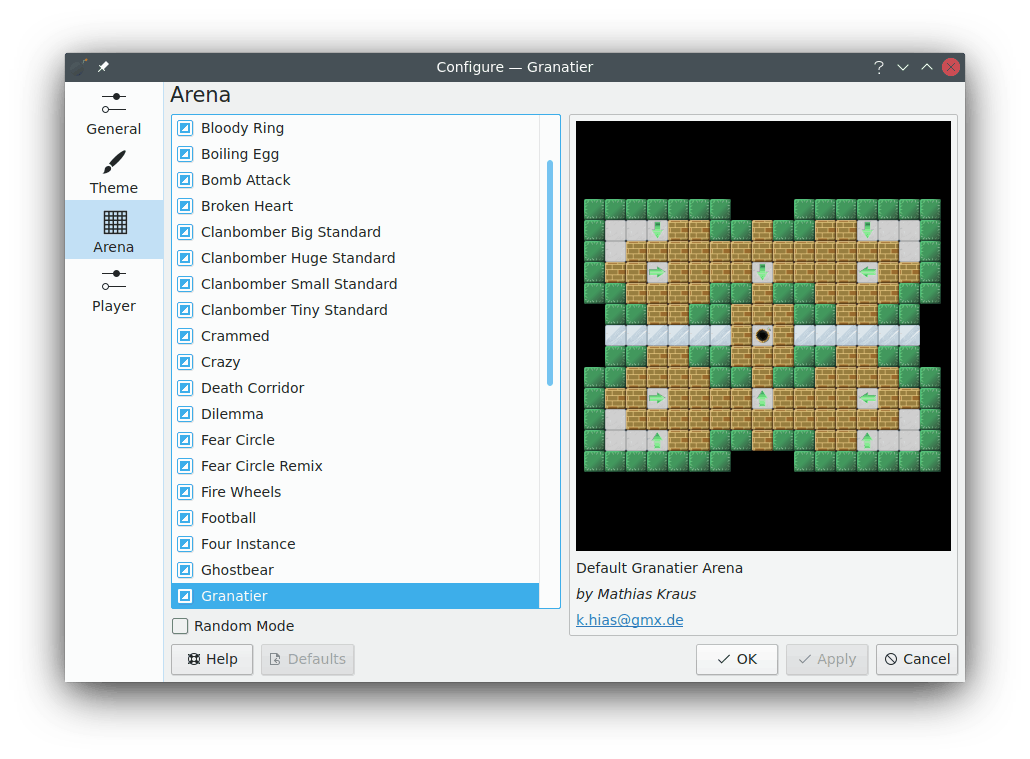This screenshot has width=1030, height=759.
Task: Cancel the configuration dialog
Action: (x=917, y=659)
